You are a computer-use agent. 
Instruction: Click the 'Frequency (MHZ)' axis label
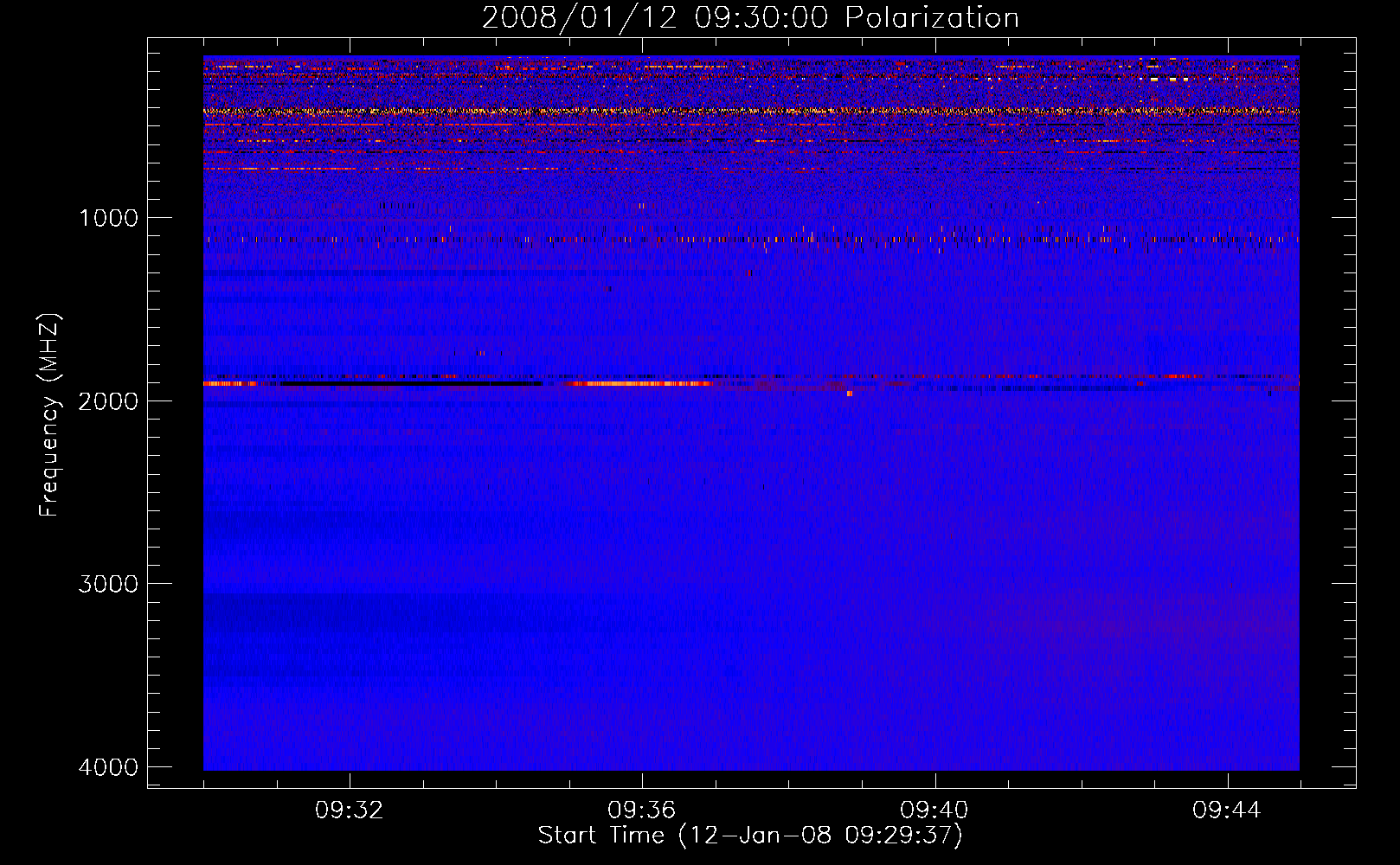49,415
